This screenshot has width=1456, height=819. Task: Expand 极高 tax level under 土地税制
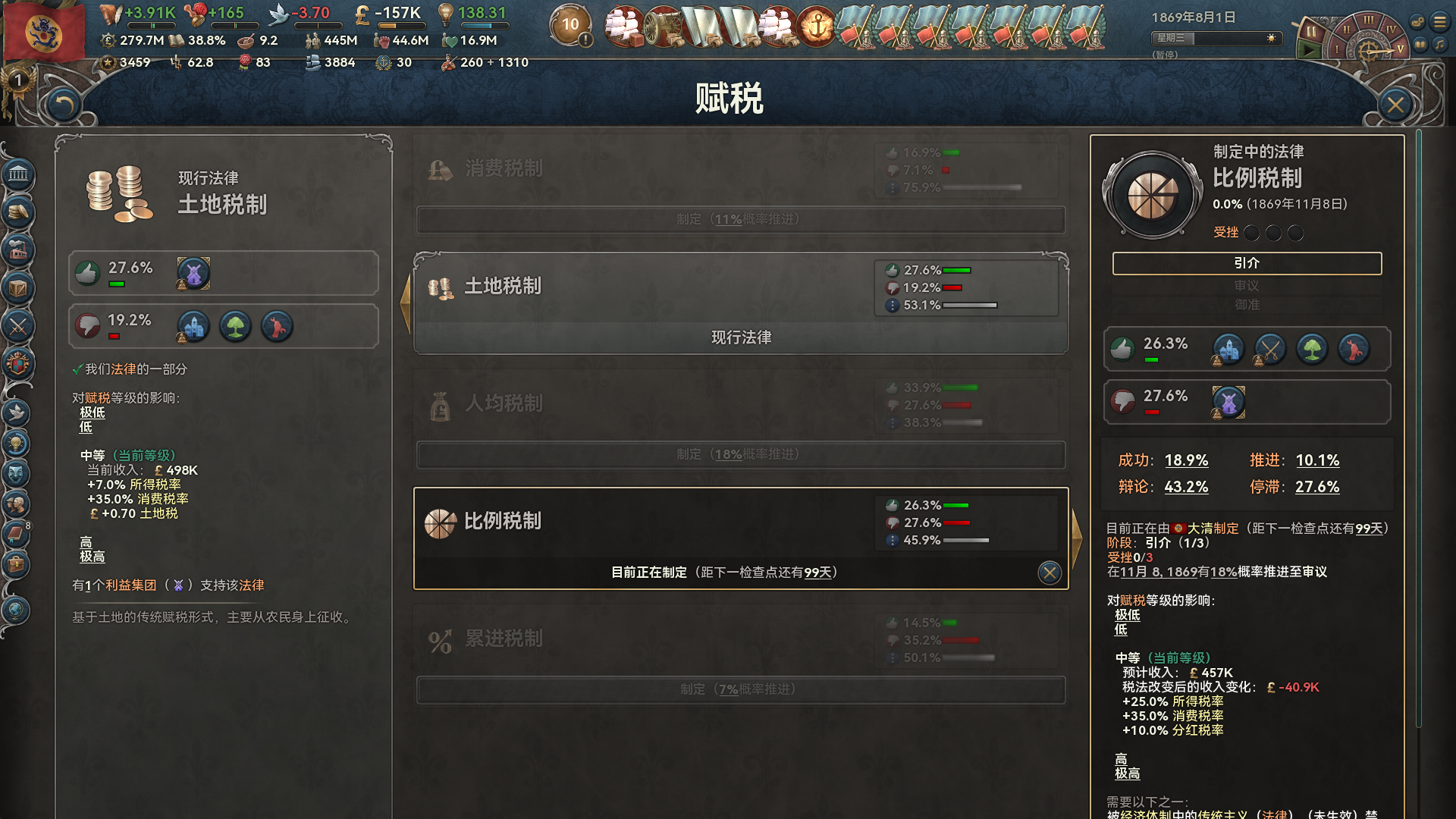pos(93,557)
